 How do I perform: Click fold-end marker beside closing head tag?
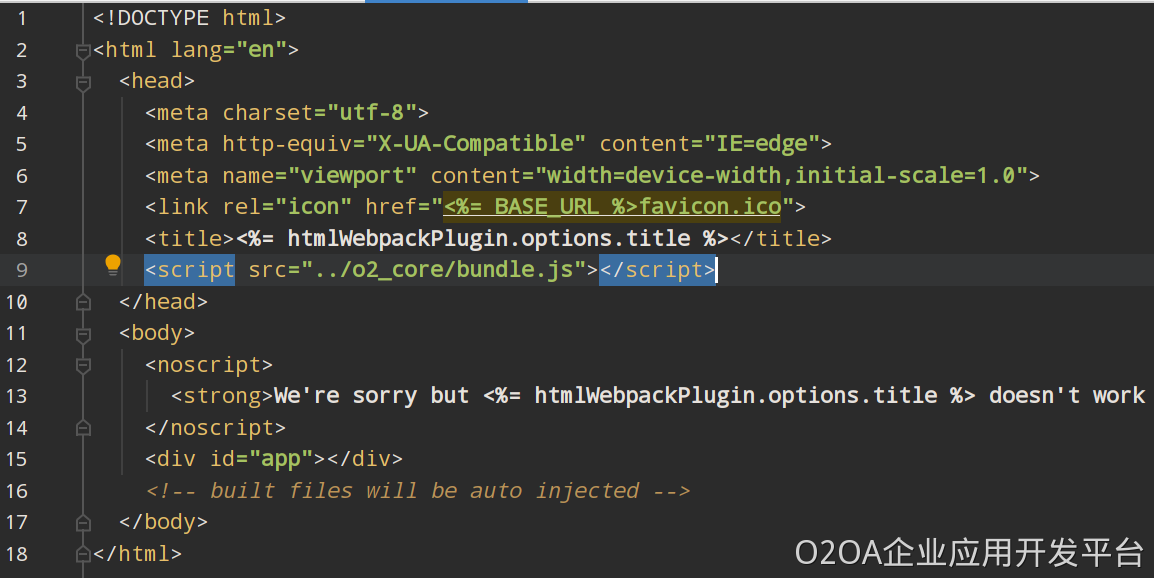tap(83, 301)
